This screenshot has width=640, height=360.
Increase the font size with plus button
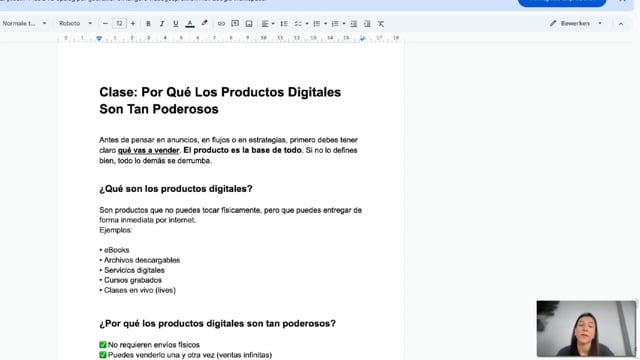pyautogui.click(x=133, y=24)
